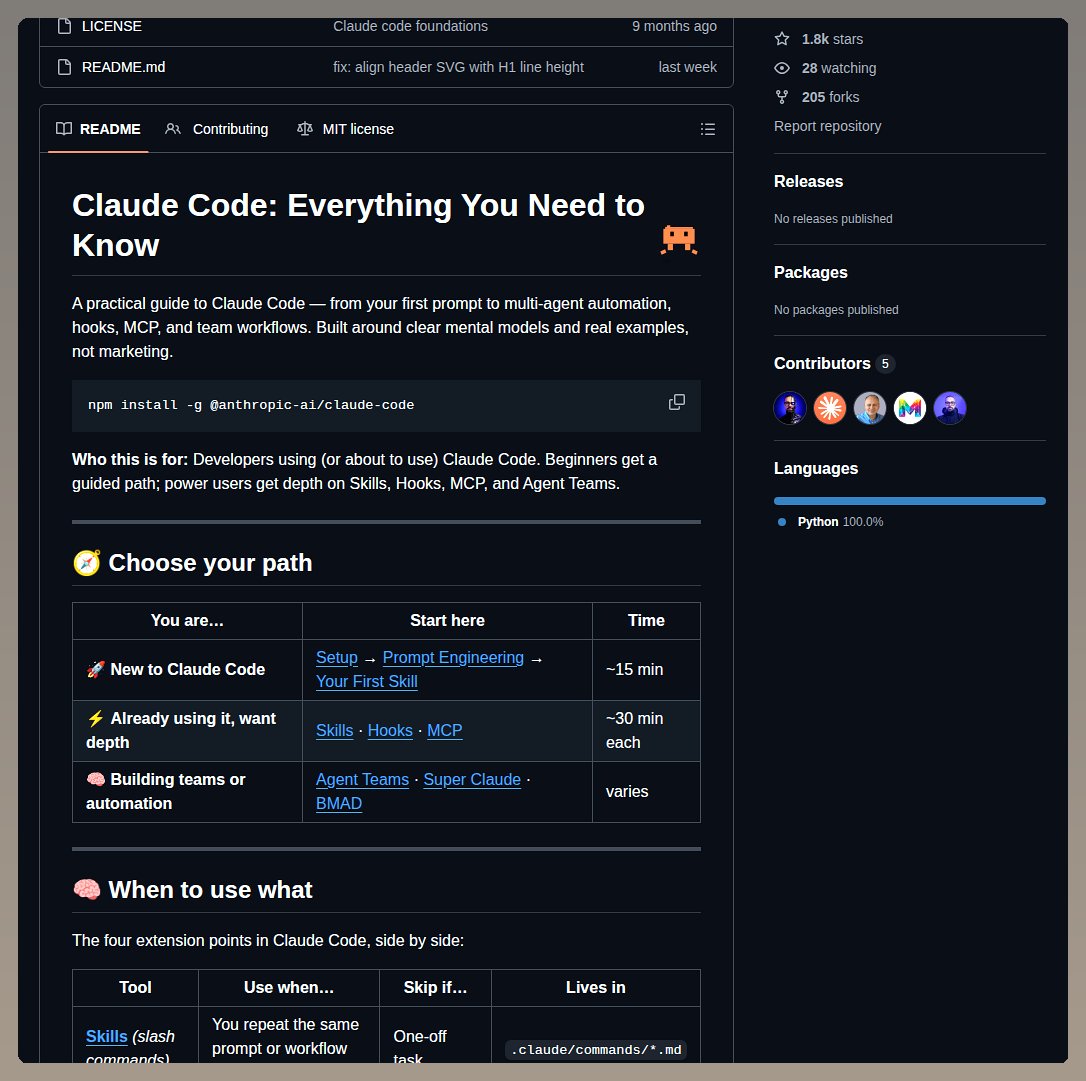1086x1081 pixels.
Task: Follow the Hooks link
Action: coord(390,731)
